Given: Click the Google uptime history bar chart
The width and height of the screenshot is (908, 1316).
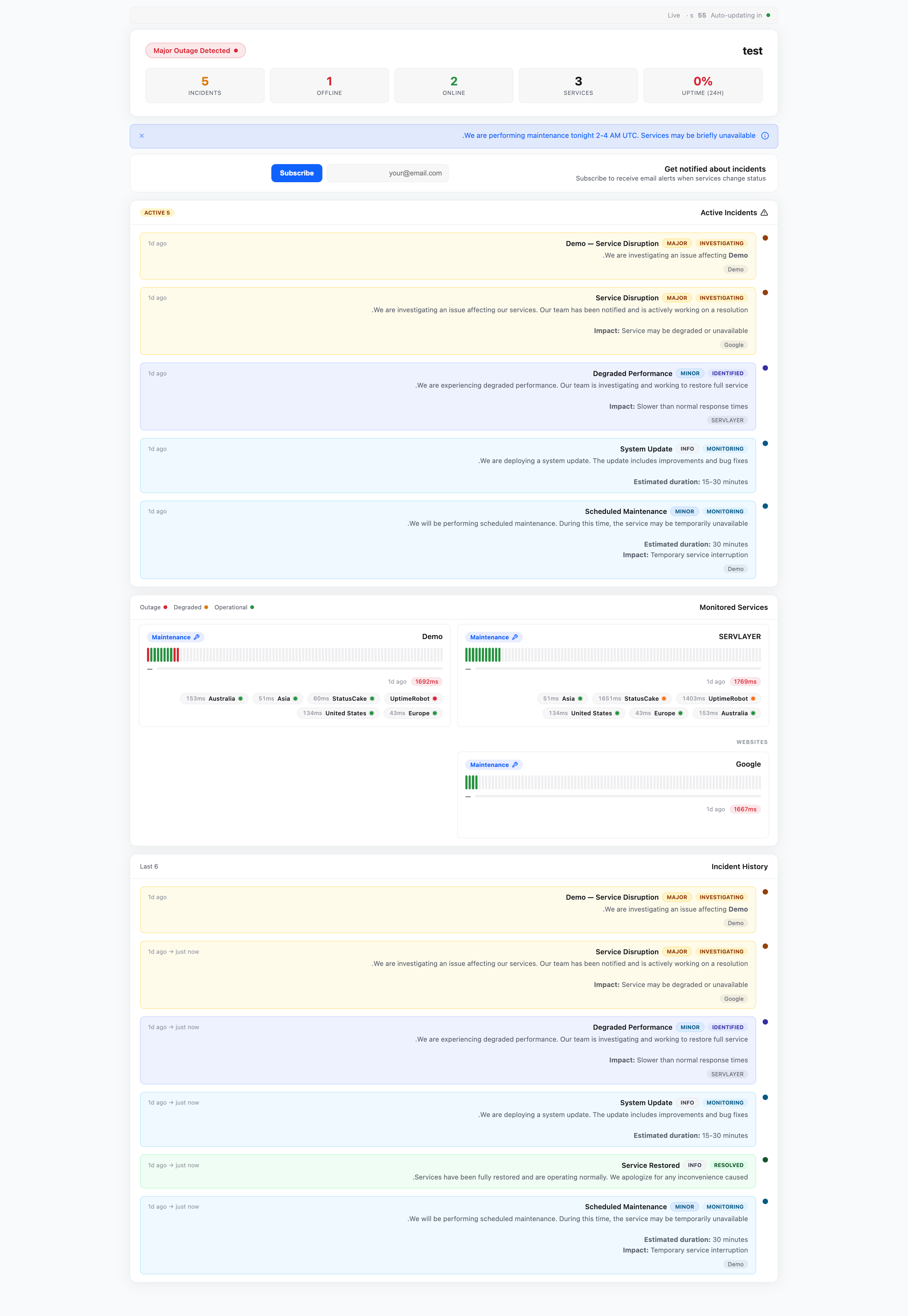Looking at the screenshot, I should (x=613, y=782).
